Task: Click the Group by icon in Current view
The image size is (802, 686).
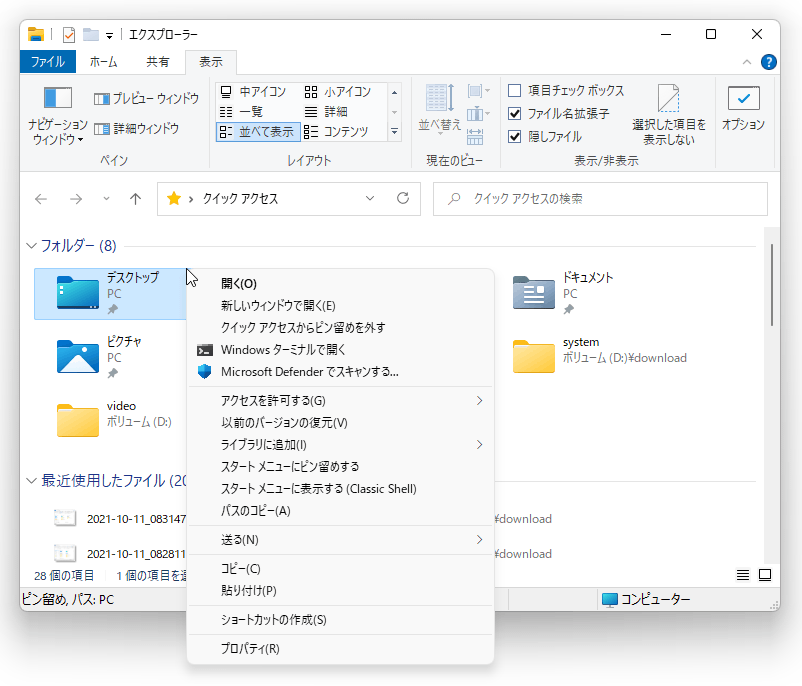Action: tap(478, 92)
